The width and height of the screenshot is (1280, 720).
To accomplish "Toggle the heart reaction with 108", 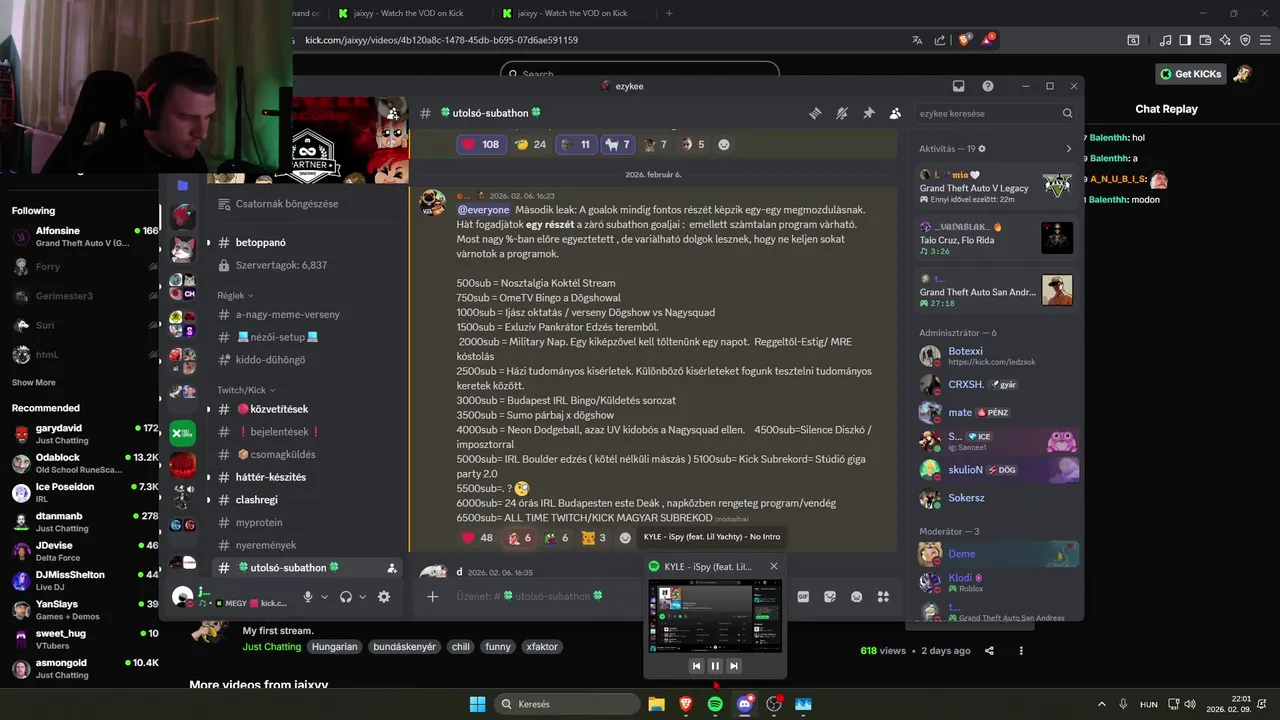I will [x=481, y=144].
